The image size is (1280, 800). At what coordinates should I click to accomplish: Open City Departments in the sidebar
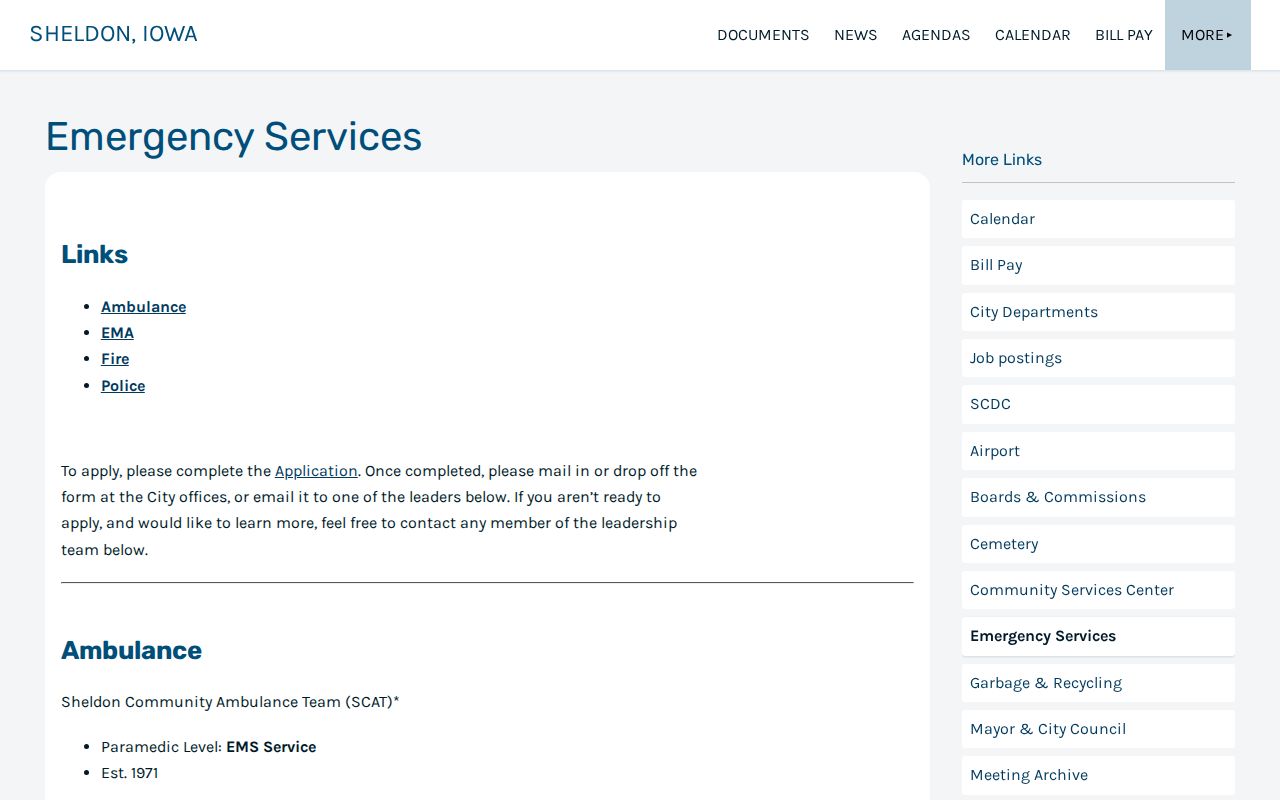coord(1098,312)
